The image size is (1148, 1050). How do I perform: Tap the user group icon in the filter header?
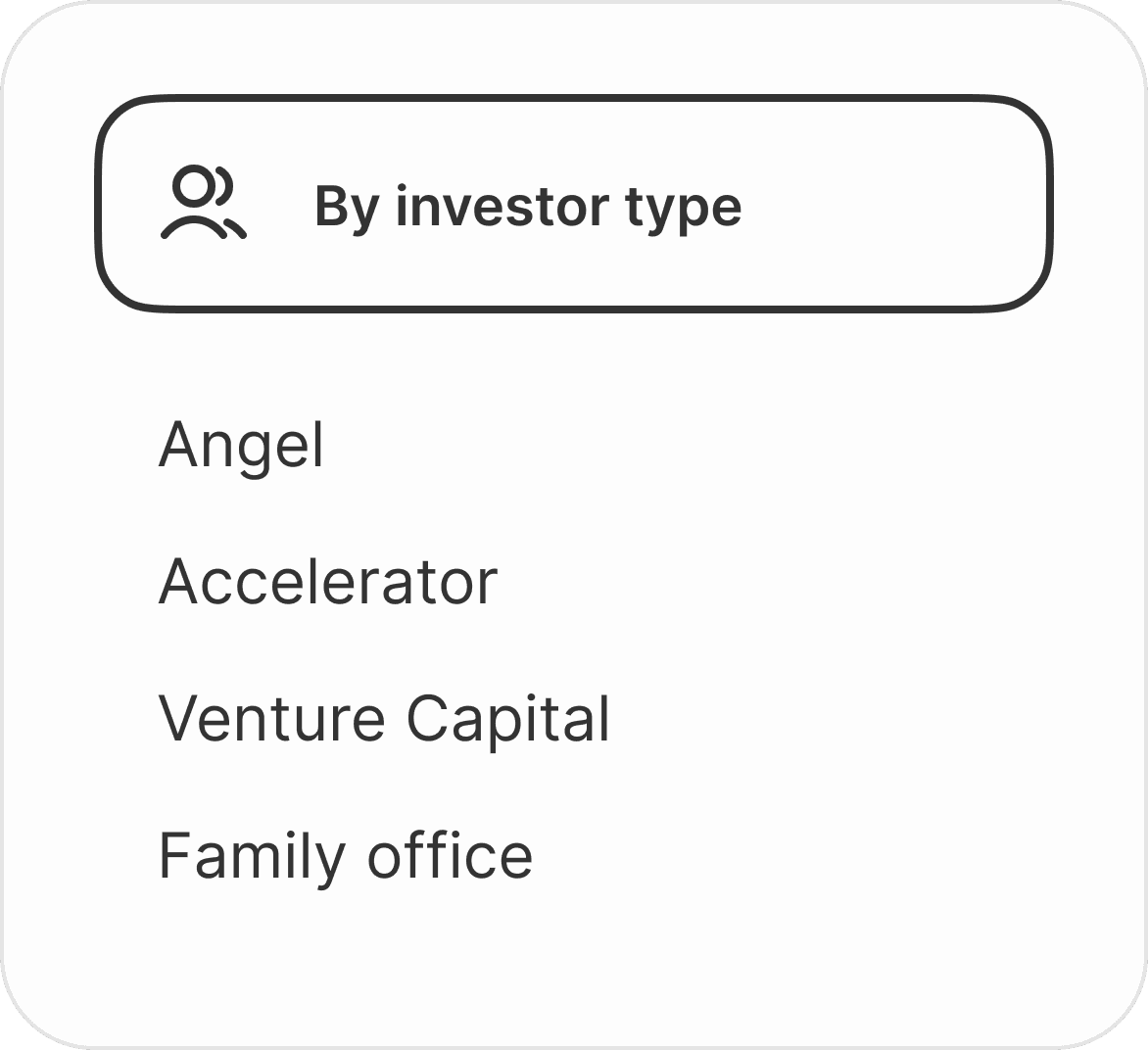click(x=203, y=204)
